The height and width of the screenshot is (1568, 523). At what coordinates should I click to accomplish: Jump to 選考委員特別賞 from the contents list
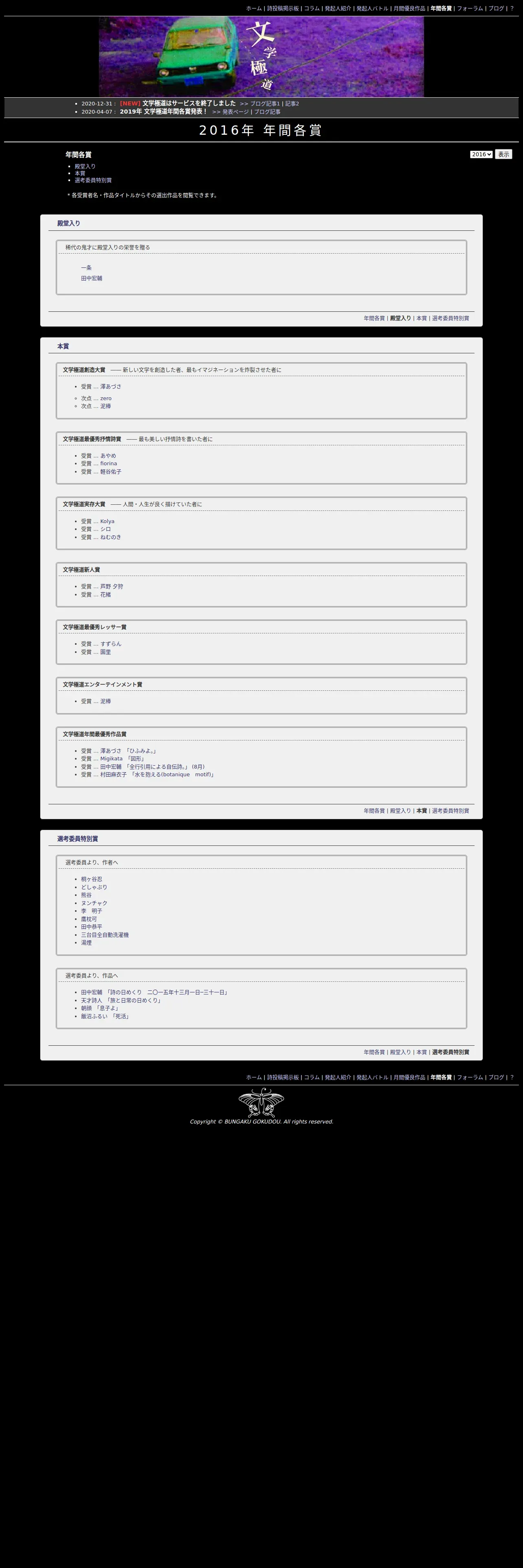[93, 180]
